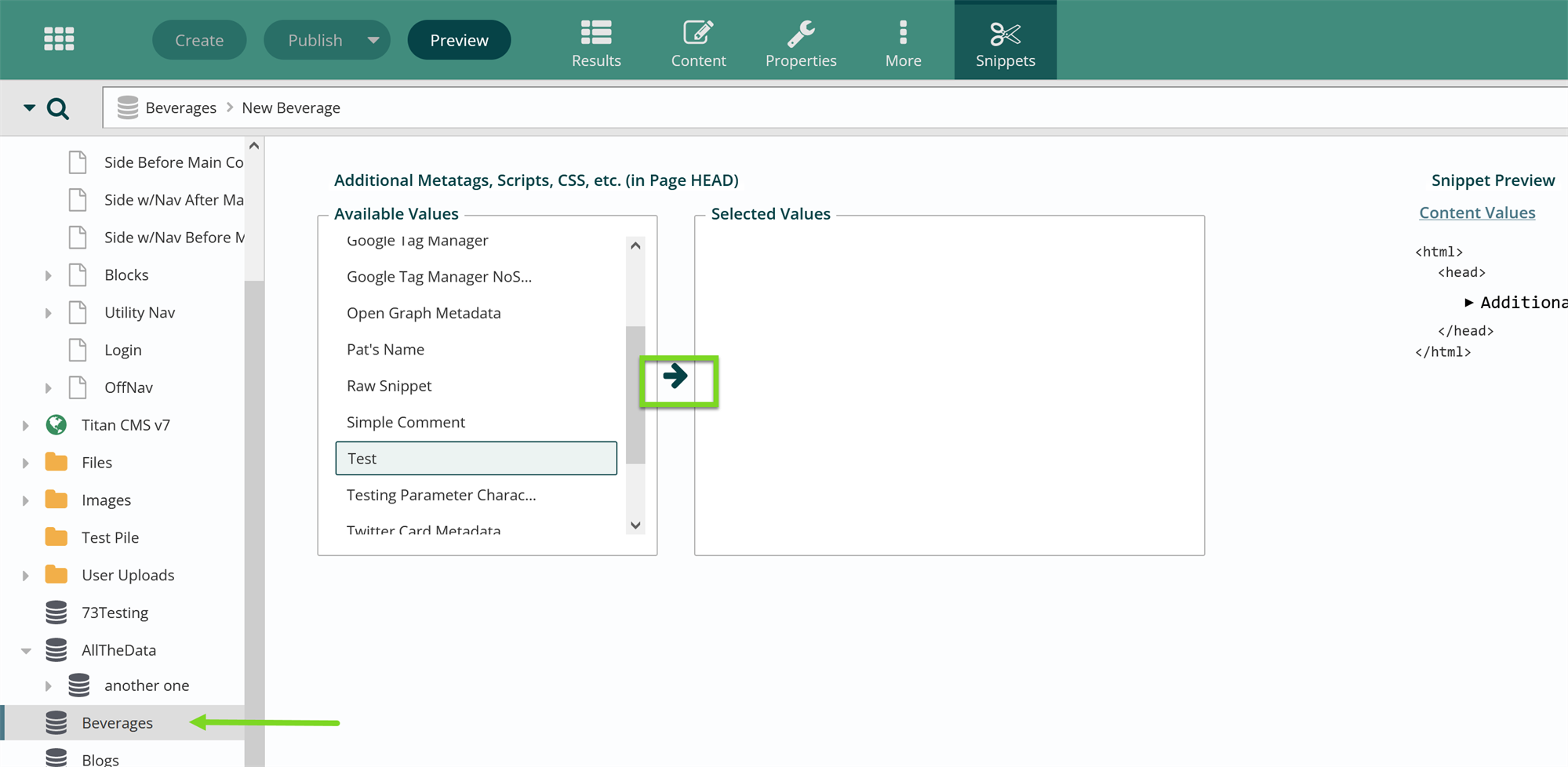
Task: Open the Properties tab
Action: coord(801,43)
